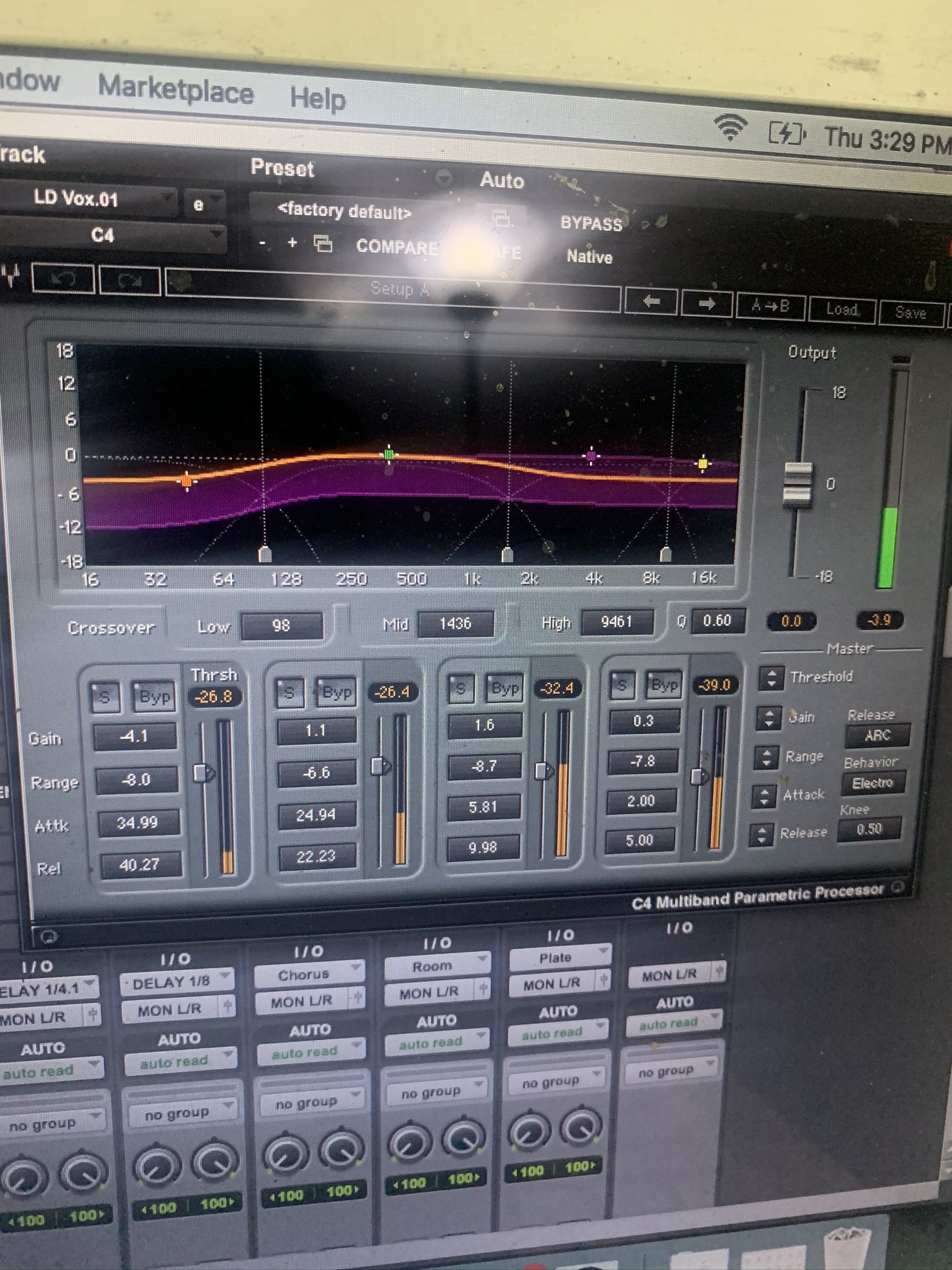This screenshot has height=1270, width=952.
Task: Open the no group dropdown on Plate channel
Action: (555, 1081)
